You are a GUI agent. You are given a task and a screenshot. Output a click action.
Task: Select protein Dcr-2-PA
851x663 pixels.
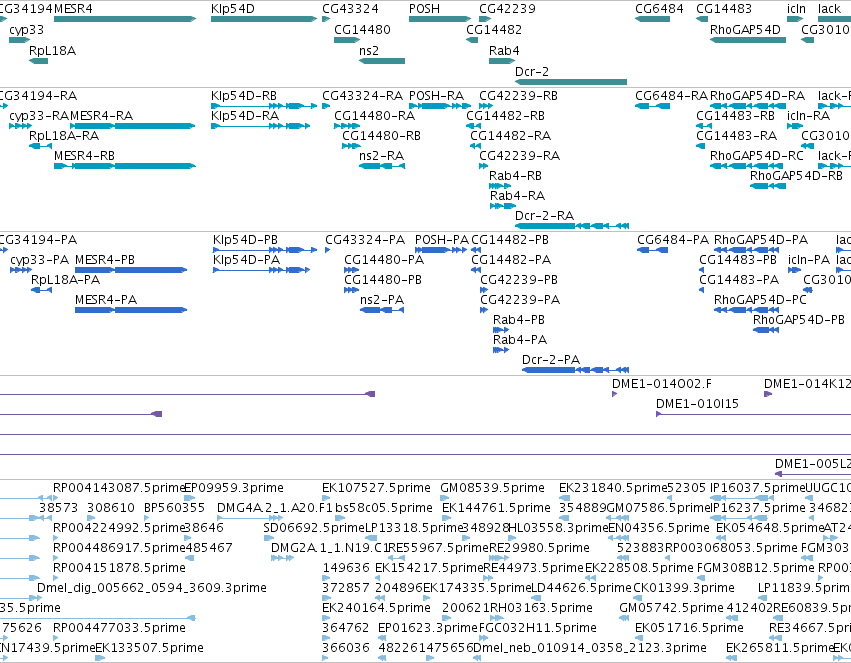tap(551, 360)
